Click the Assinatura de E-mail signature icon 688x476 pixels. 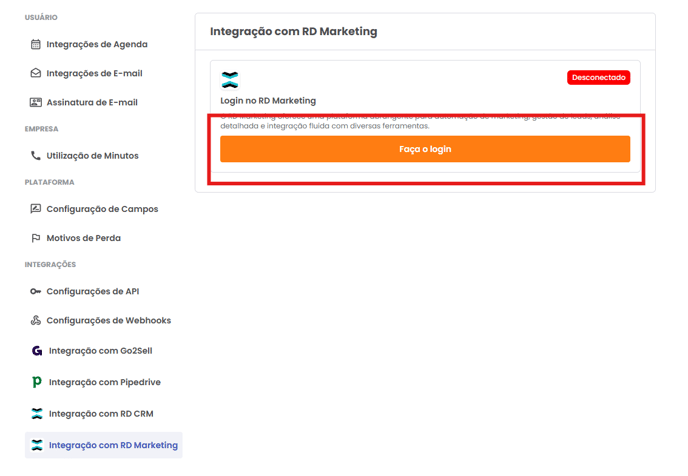pos(36,102)
